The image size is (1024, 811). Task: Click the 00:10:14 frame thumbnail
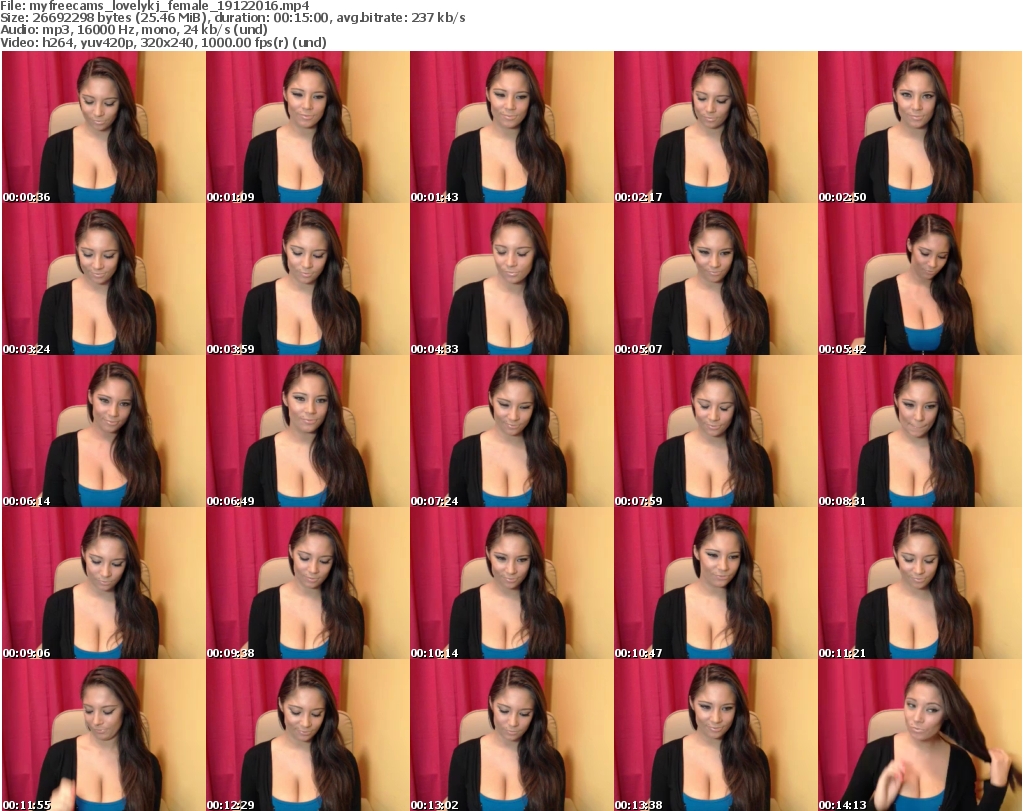click(x=511, y=584)
